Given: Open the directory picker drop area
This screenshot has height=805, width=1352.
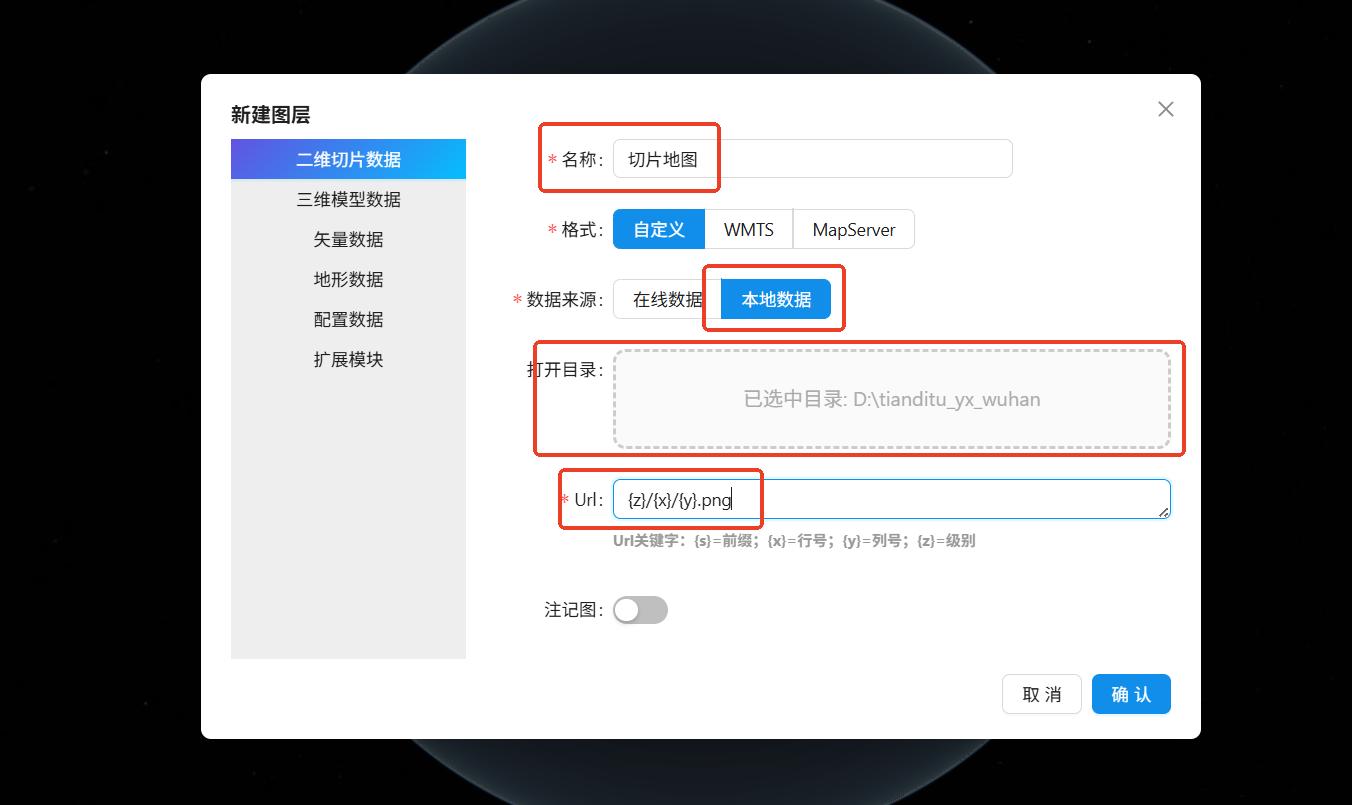Looking at the screenshot, I should click(892, 399).
